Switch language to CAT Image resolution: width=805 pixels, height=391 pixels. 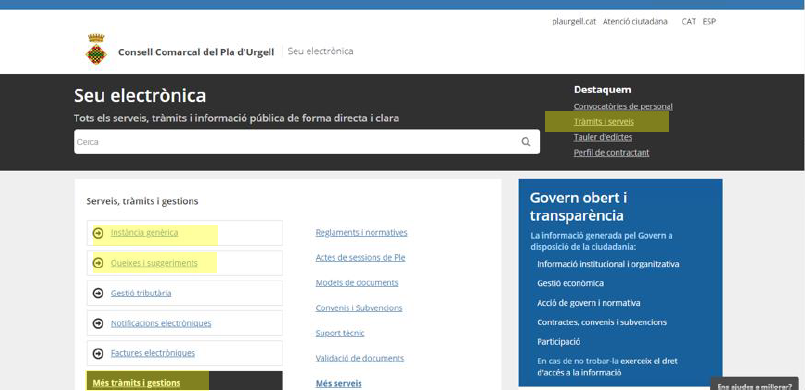click(x=689, y=22)
